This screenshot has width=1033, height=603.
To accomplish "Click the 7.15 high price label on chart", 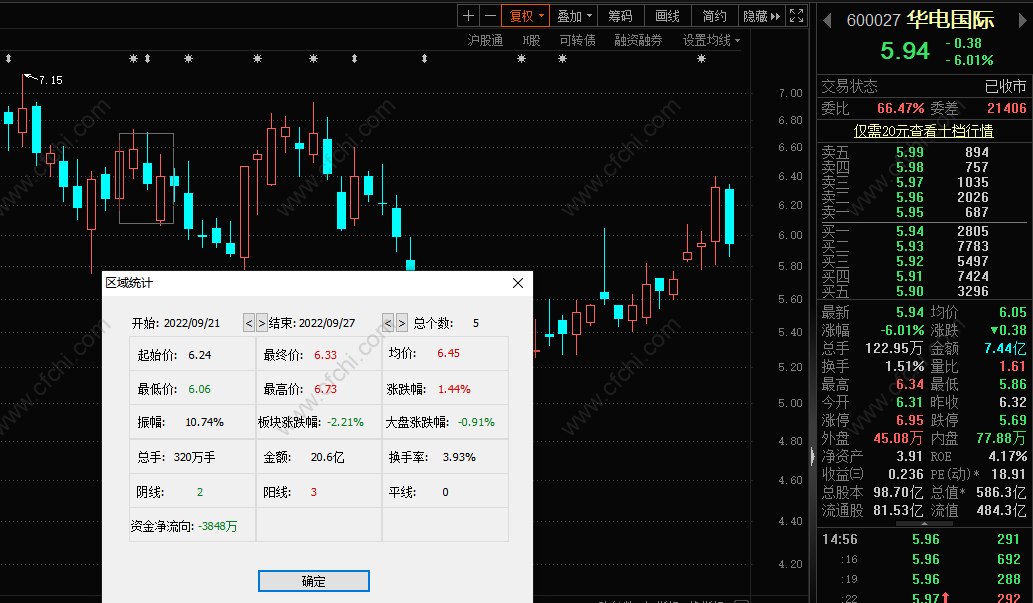I will [x=51, y=80].
